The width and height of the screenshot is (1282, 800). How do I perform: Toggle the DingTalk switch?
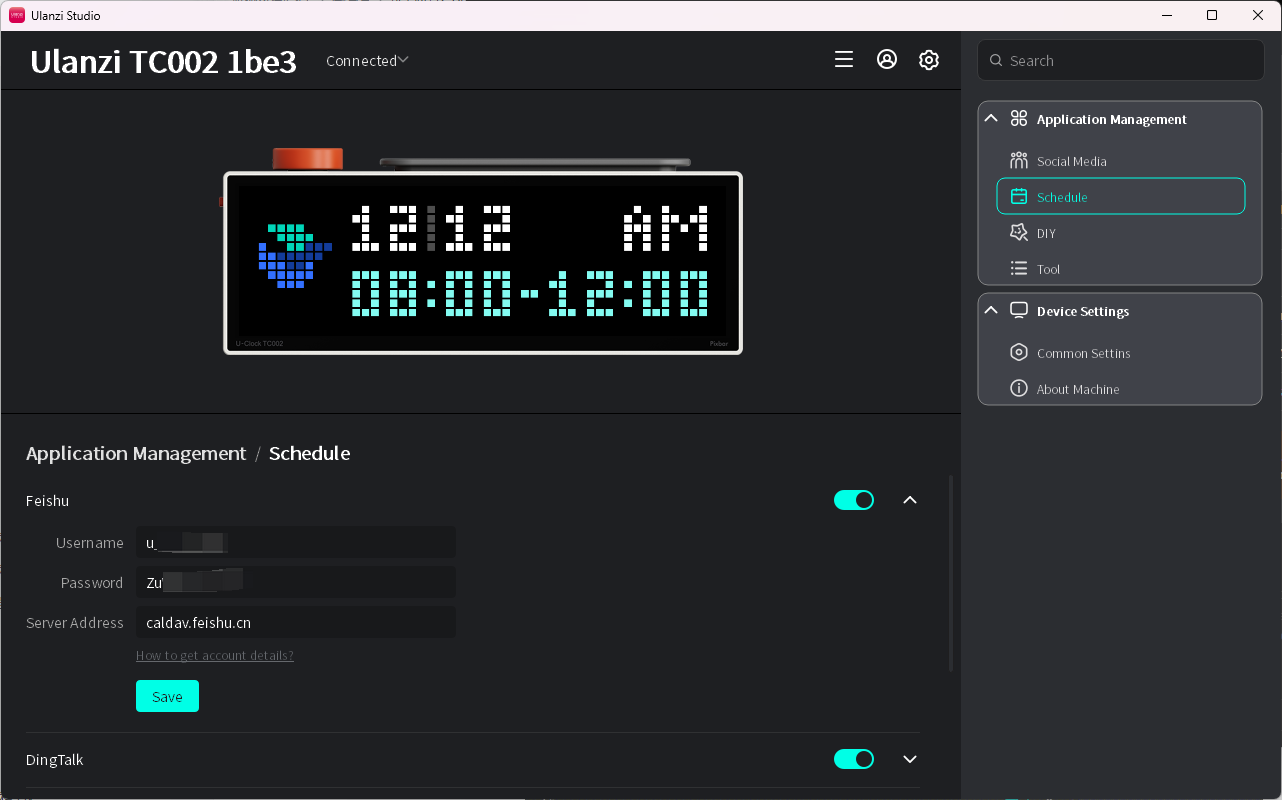[854, 759]
